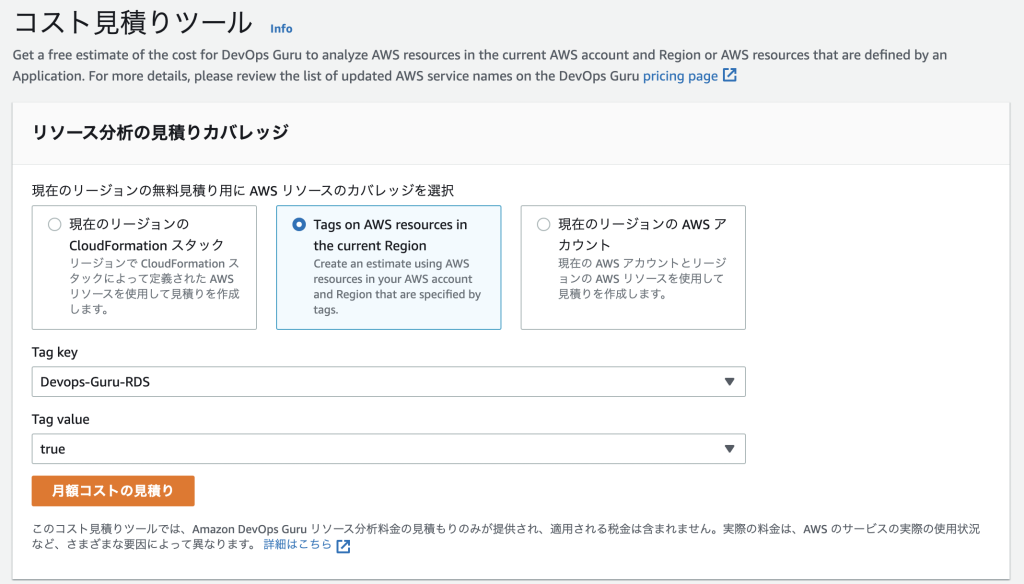This screenshot has height=584, width=1024.
Task: Click the AWS アカウント card description text
Action: coord(642,278)
